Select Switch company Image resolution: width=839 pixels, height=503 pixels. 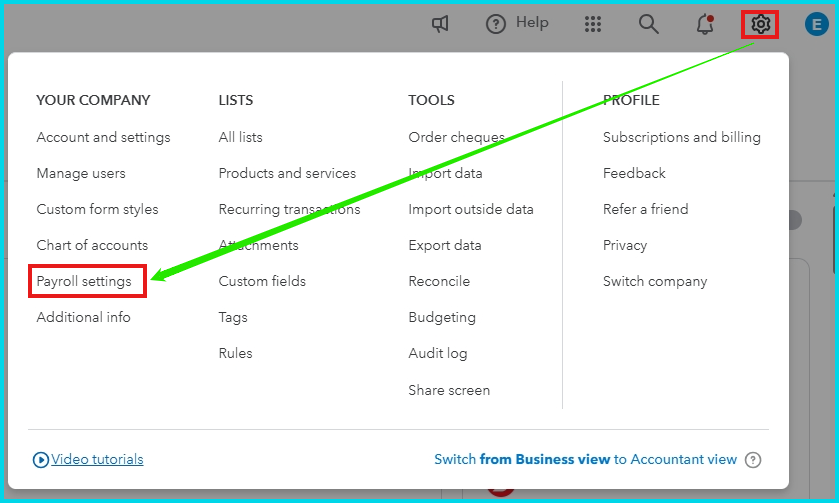(x=655, y=281)
